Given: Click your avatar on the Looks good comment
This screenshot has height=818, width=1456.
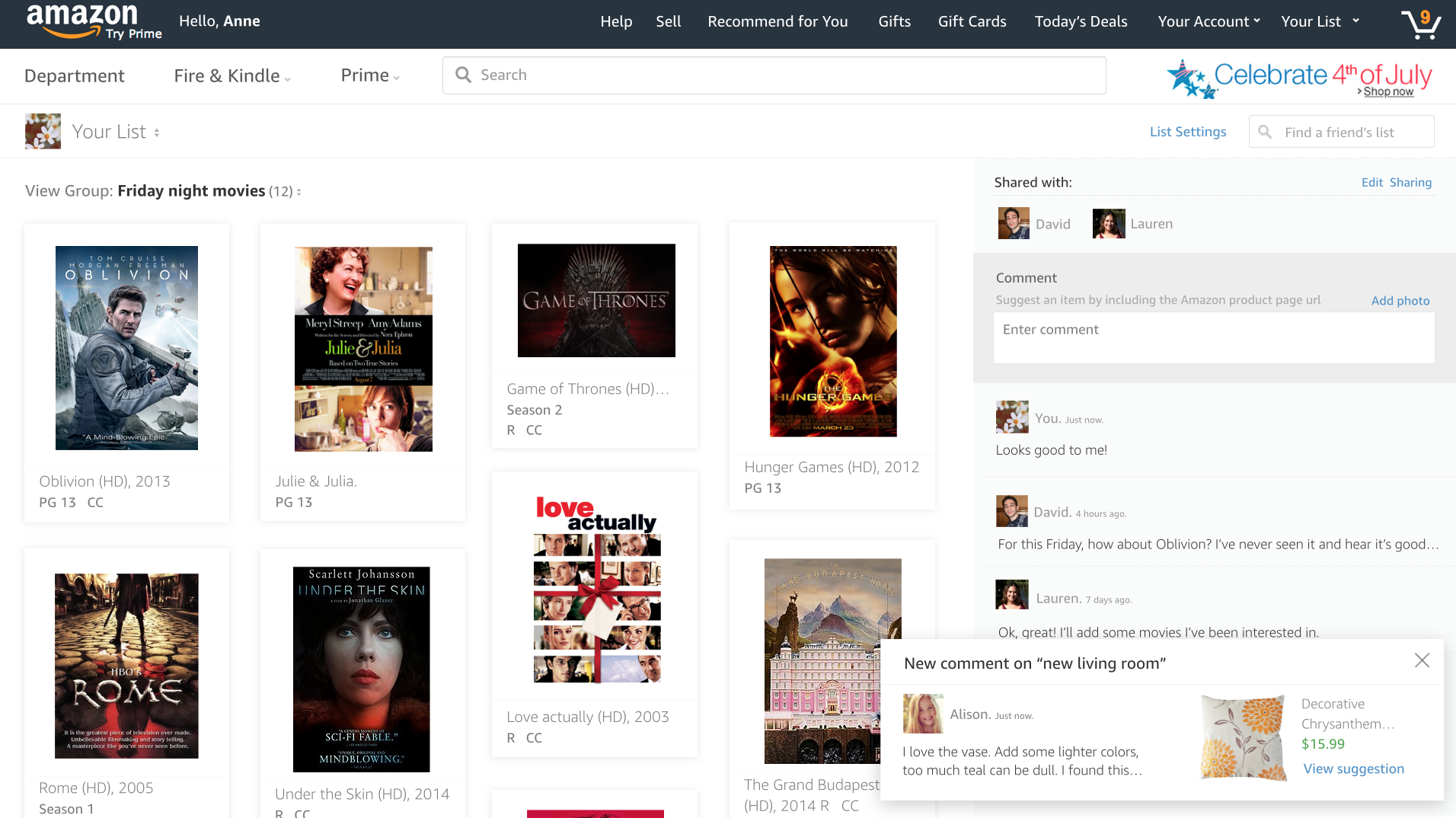Looking at the screenshot, I should (1012, 417).
